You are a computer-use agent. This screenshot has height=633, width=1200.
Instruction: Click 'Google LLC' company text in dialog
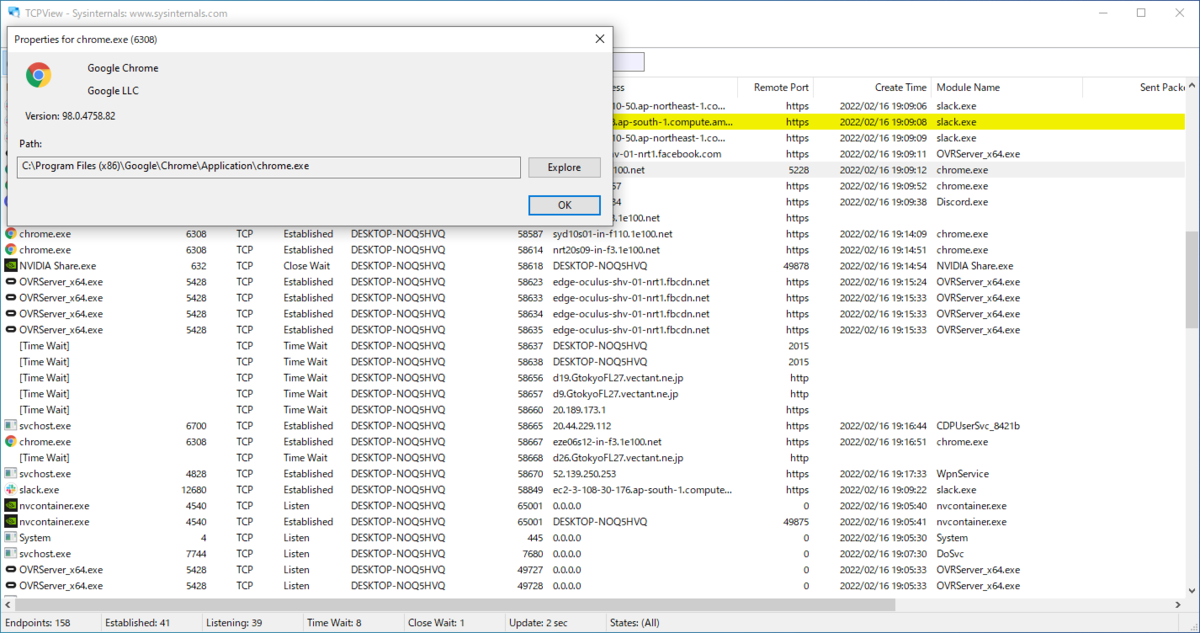click(113, 91)
